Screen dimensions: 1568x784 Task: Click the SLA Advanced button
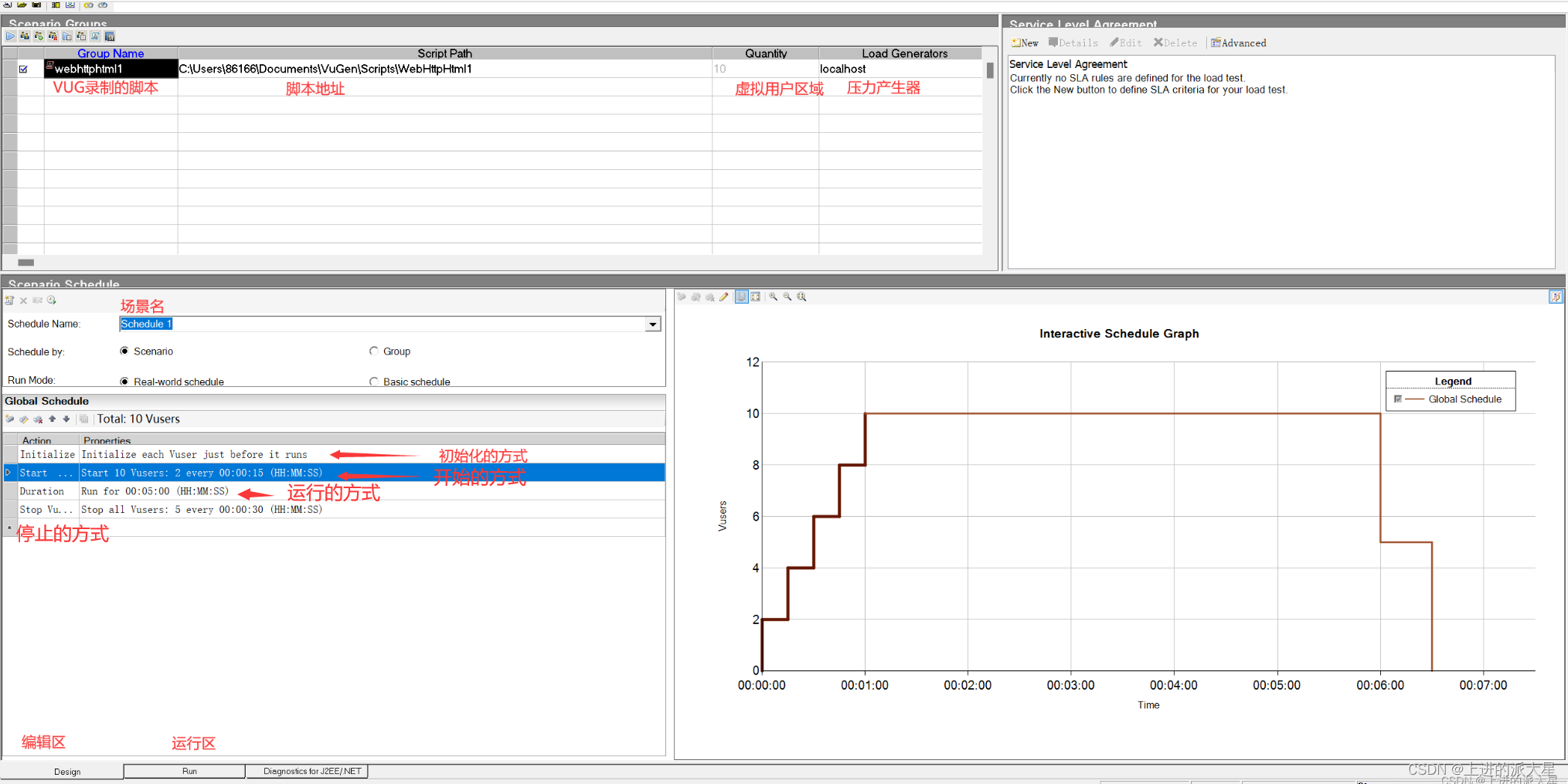point(1239,43)
